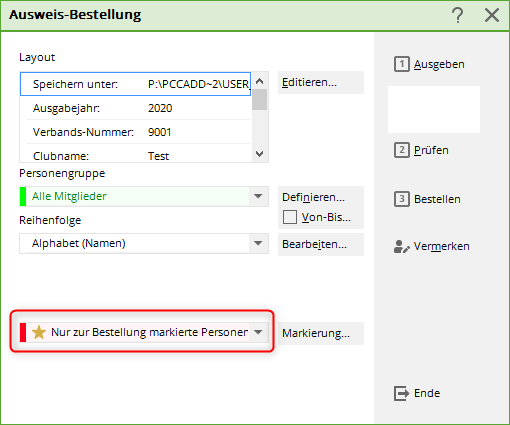Click the layout list scroll-down arrow
Viewport: 510px width, 425px height.
tap(259, 154)
